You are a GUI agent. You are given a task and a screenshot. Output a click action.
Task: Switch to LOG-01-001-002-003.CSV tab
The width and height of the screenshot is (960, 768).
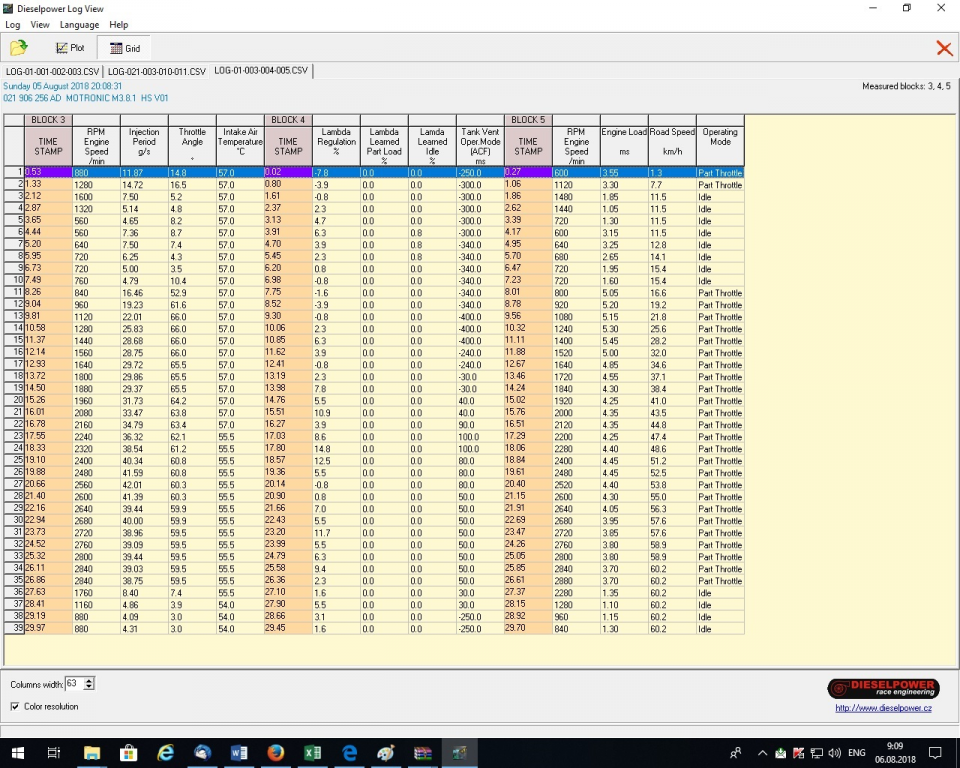tap(53, 72)
